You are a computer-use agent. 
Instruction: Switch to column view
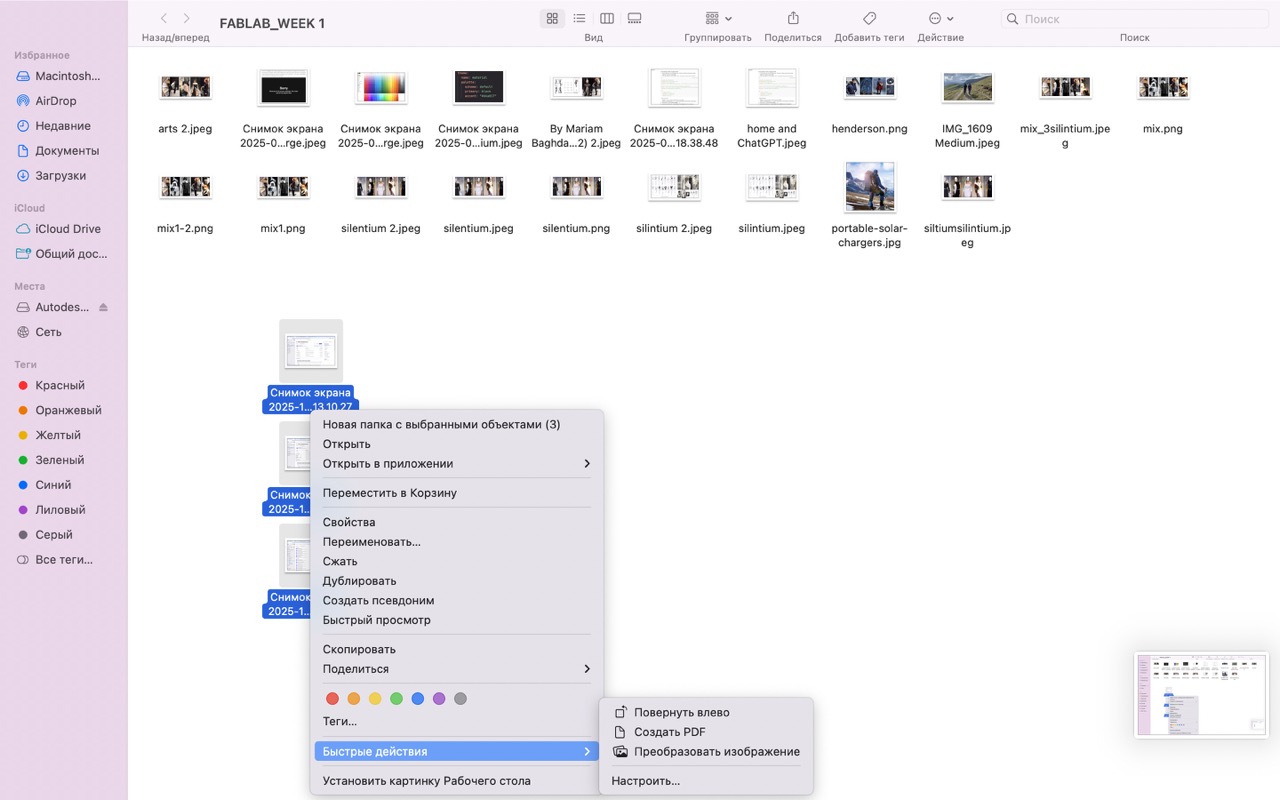607,19
